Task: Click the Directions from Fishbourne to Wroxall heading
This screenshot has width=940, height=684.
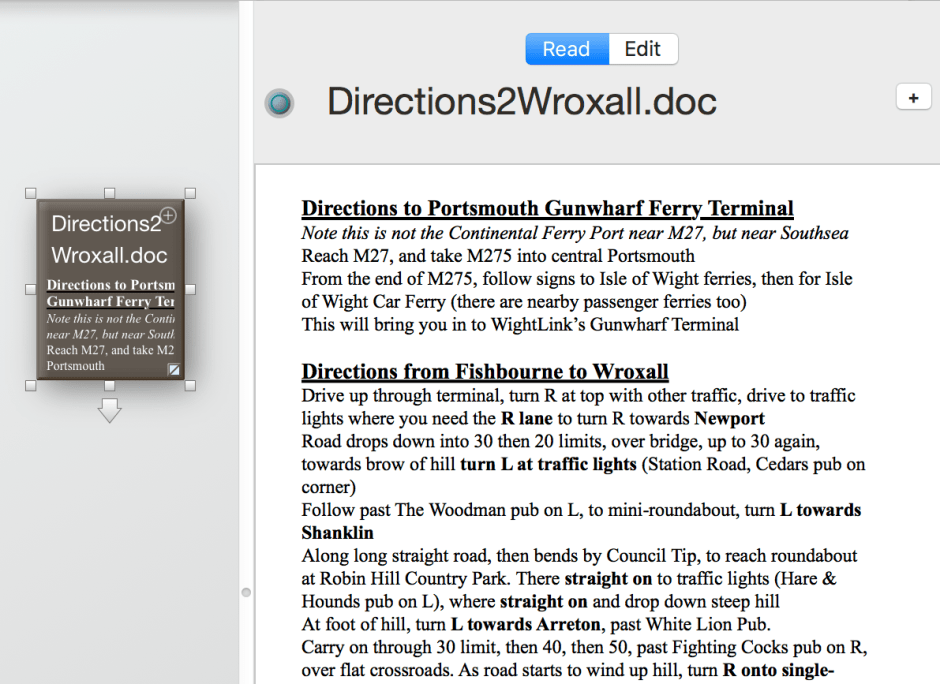Action: [x=485, y=372]
